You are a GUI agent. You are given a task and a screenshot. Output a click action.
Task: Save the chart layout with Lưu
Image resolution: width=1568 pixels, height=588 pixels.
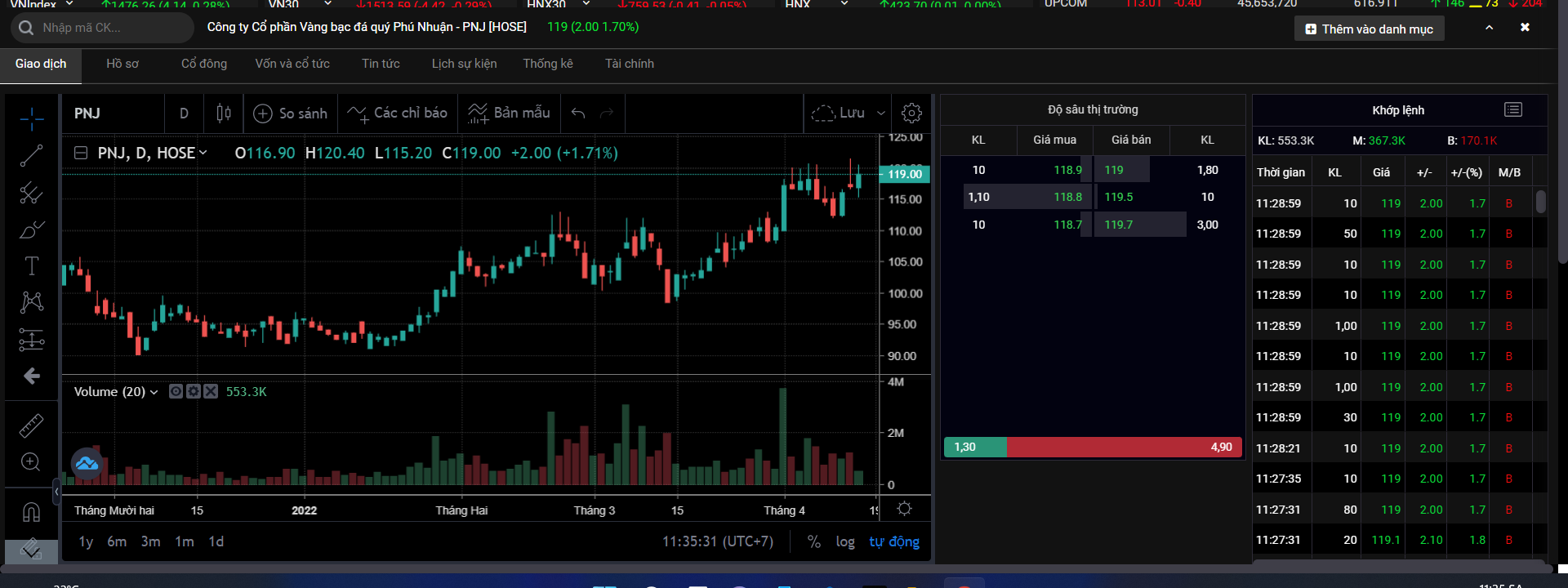[838, 114]
